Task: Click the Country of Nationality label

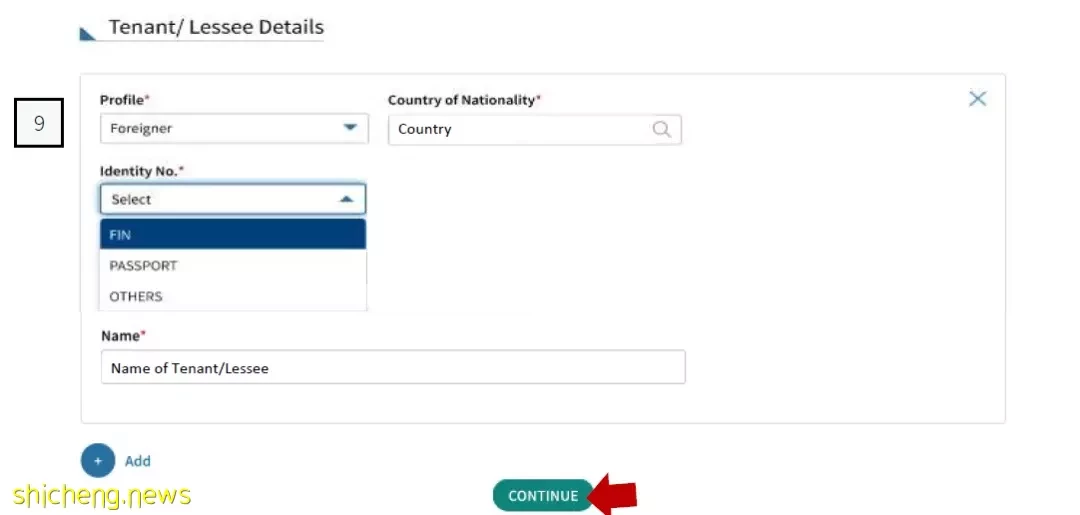Action: 461,100
